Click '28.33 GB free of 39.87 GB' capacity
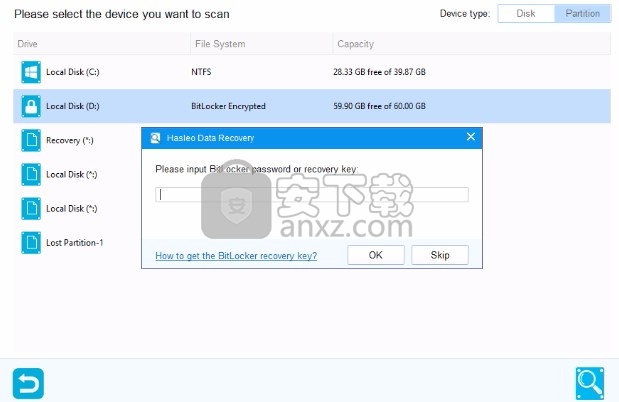 (379, 72)
